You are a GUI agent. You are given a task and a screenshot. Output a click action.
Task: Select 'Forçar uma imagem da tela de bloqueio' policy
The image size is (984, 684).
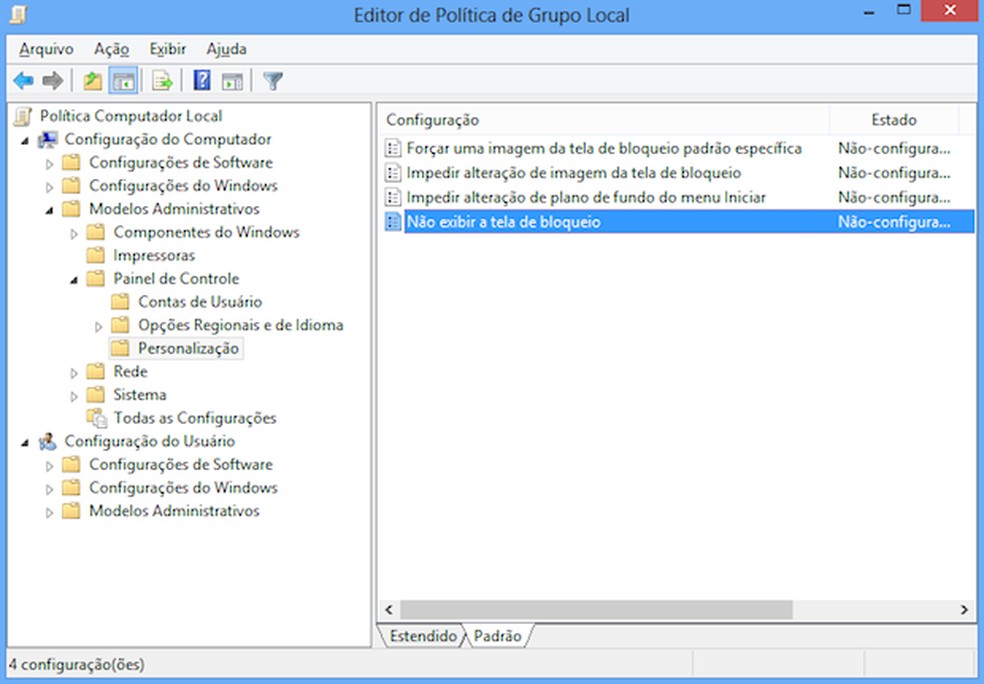pos(604,148)
